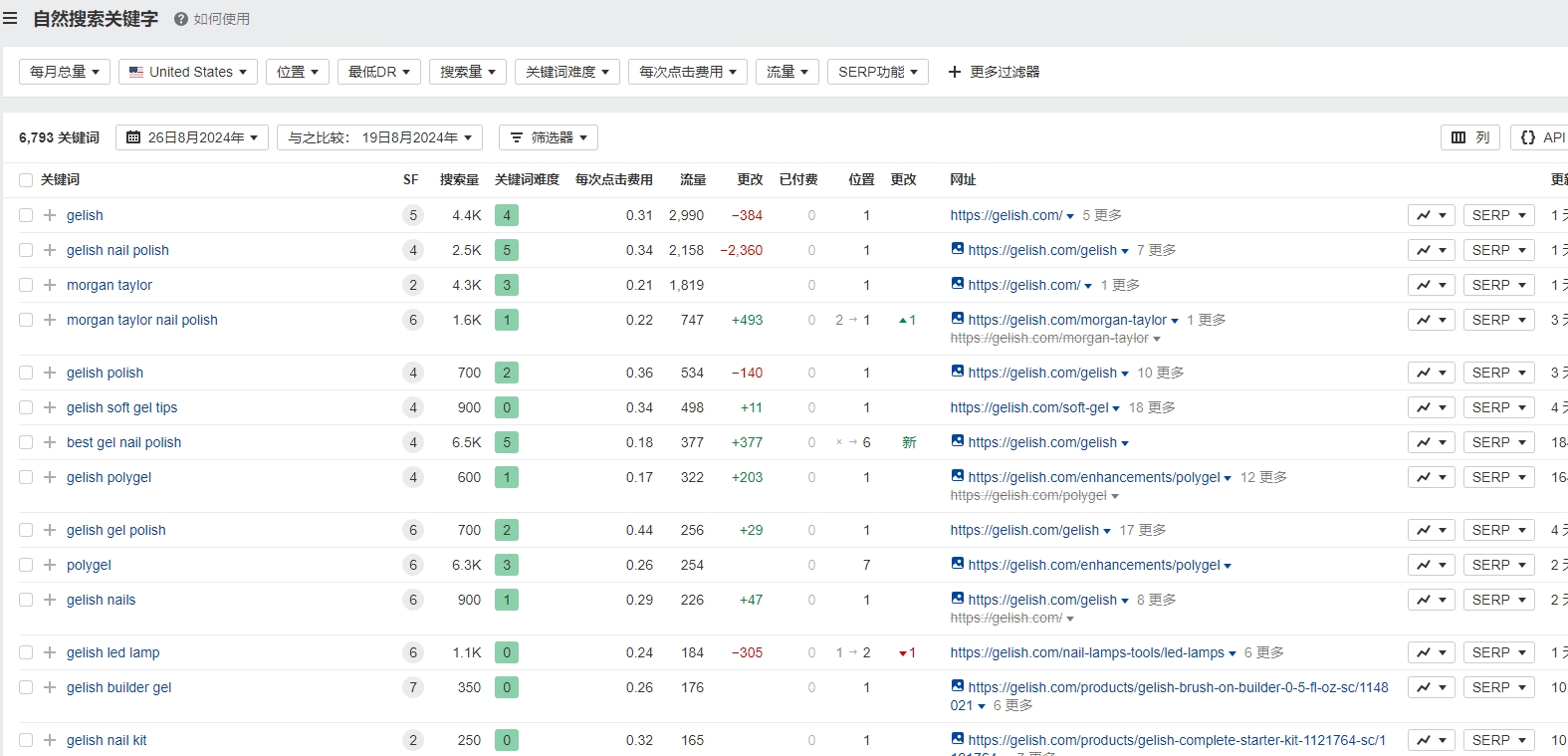
Task: Toggle the select-all keywords checkbox
Action: click(x=26, y=180)
